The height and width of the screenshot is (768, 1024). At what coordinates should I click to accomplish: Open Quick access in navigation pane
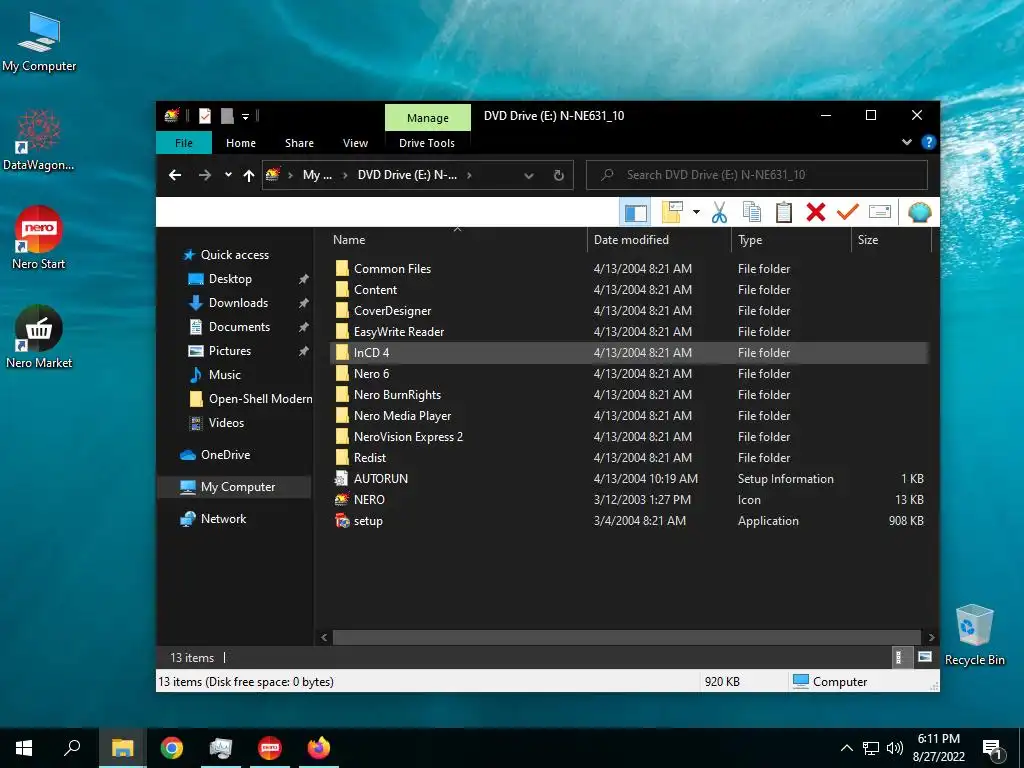pyautogui.click(x=234, y=255)
